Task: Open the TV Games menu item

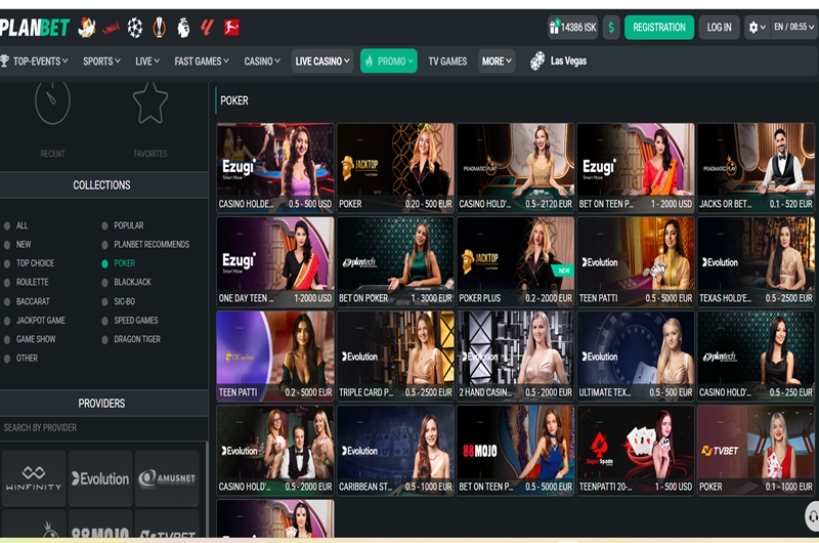Action: coord(448,61)
